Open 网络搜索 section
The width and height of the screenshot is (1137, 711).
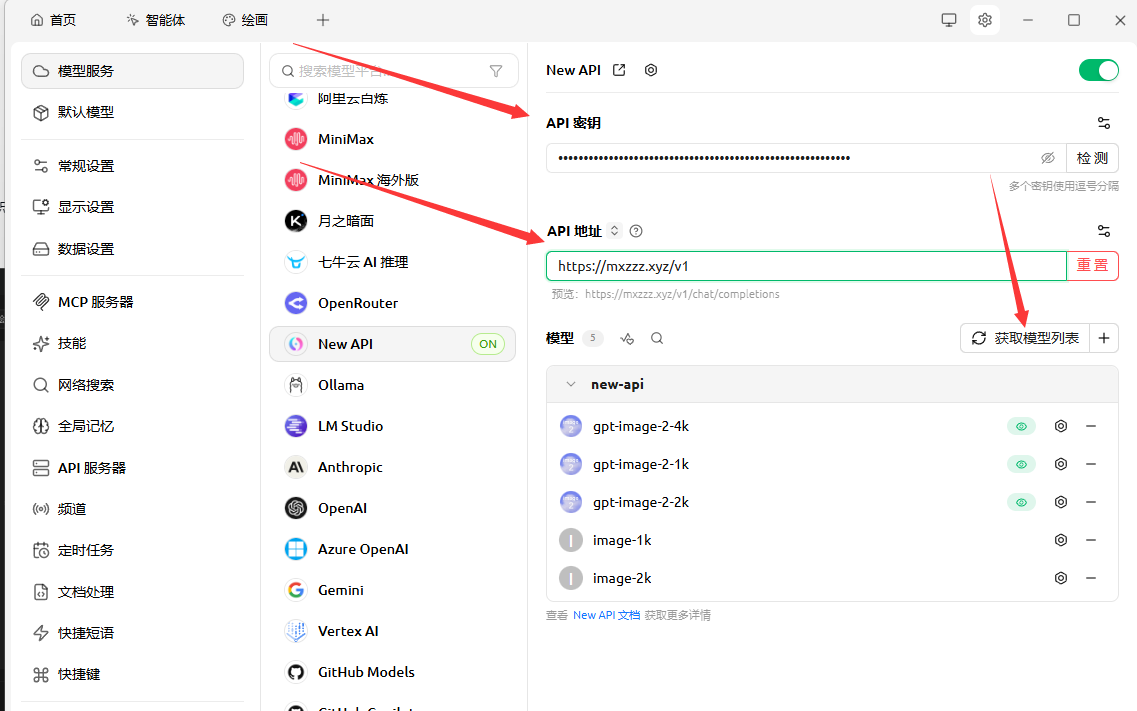pyautogui.click(x=133, y=385)
